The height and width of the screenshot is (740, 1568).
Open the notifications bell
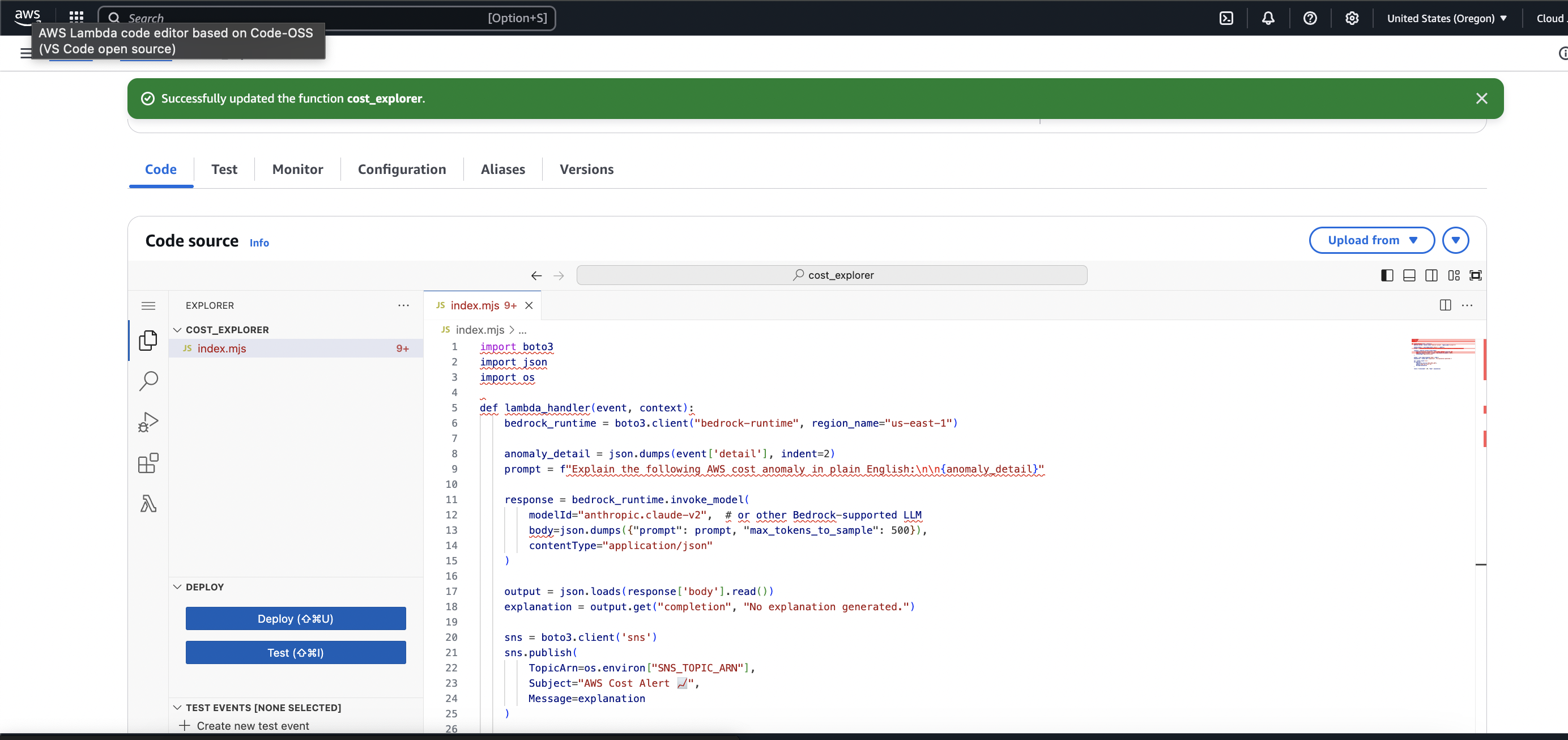tap(1268, 18)
